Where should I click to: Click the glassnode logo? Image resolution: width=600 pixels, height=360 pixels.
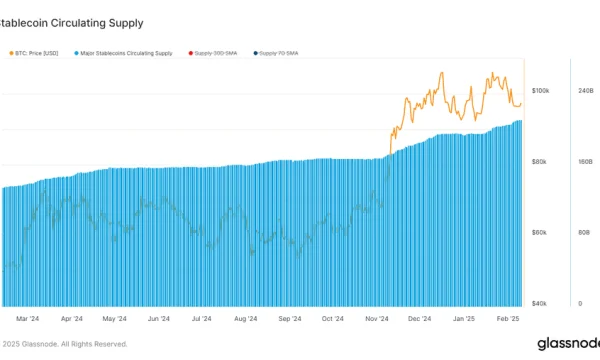pos(569,343)
